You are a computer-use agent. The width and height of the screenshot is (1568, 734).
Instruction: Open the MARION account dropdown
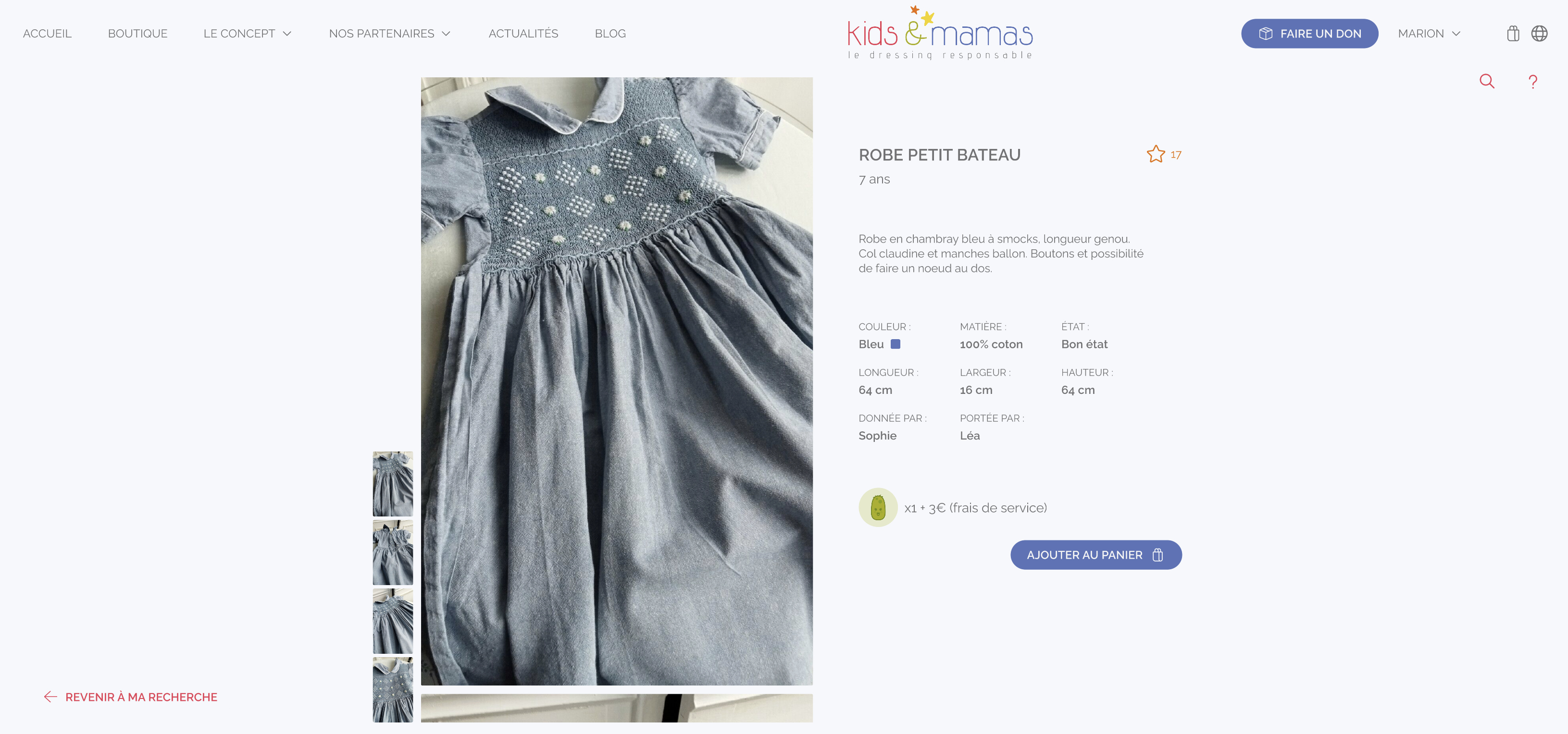1429,34
